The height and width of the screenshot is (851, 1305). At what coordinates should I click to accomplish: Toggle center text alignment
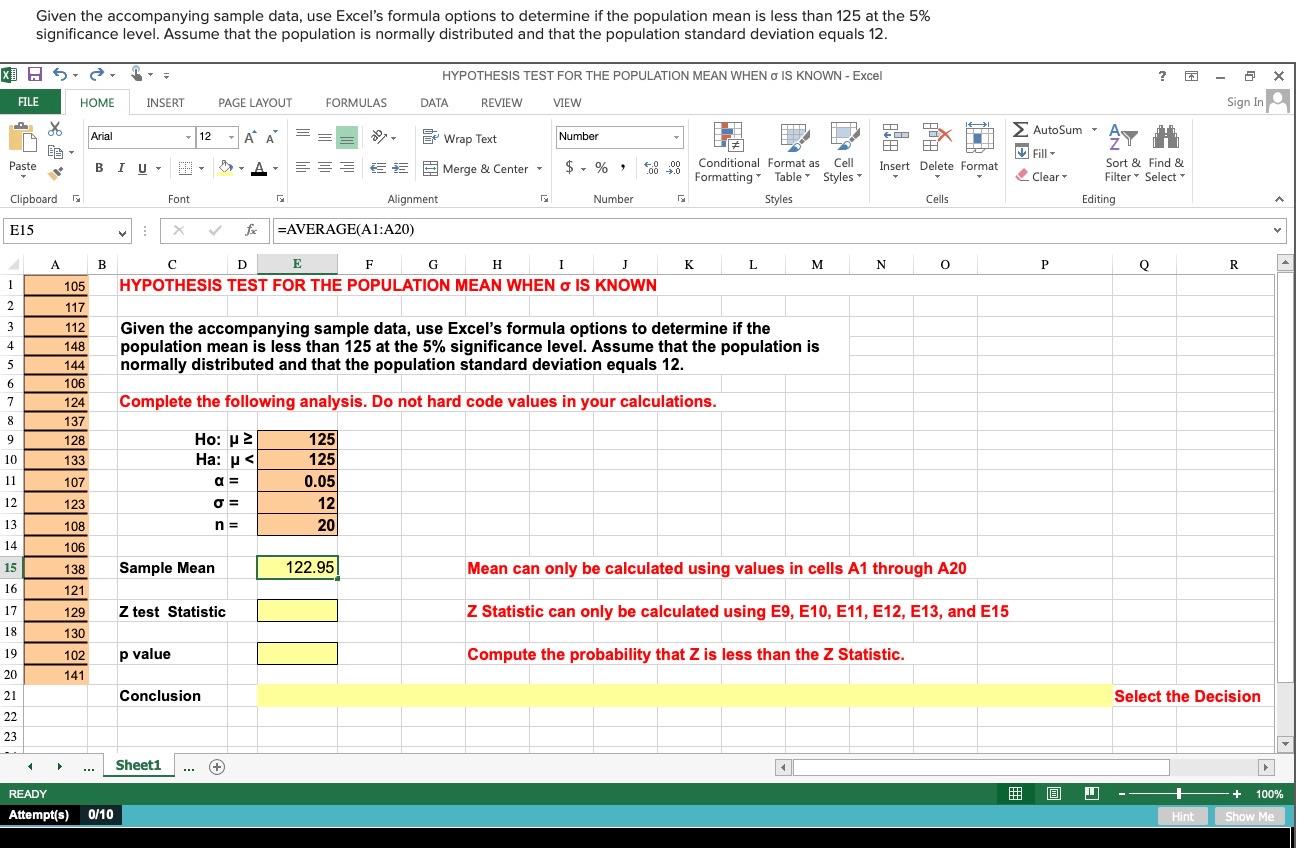coord(323,168)
